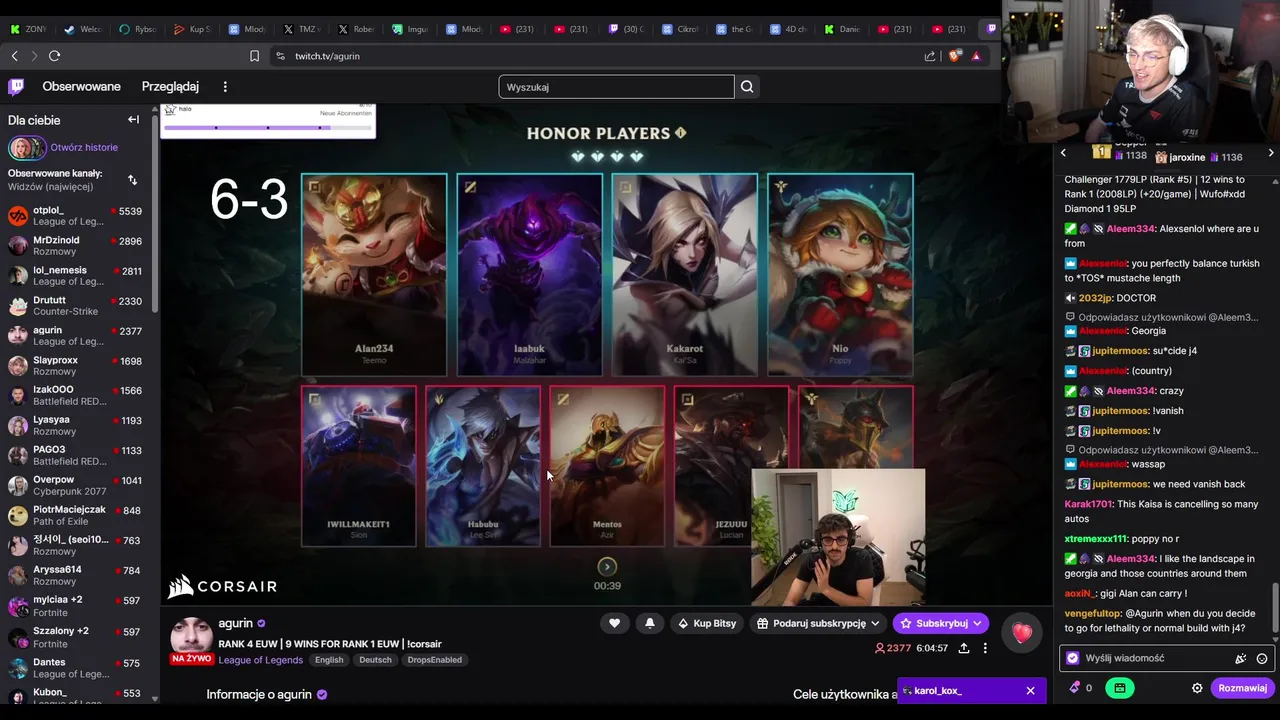Open the Twitch home logo
Image resolution: width=1280 pixels, height=720 pixels.
[16, 87]
